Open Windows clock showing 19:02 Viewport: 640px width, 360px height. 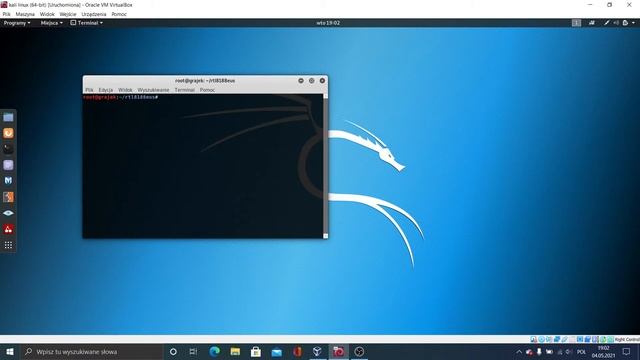pyautogui.click(x=603, y=352)
